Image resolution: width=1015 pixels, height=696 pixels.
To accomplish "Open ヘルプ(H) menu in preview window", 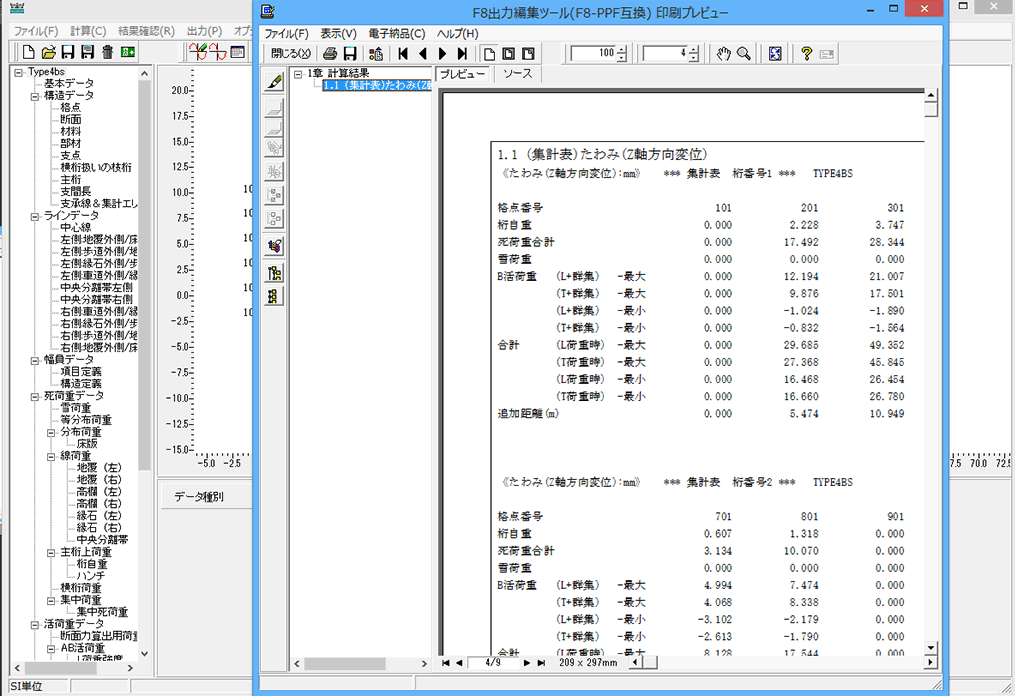I will (458, 34).
